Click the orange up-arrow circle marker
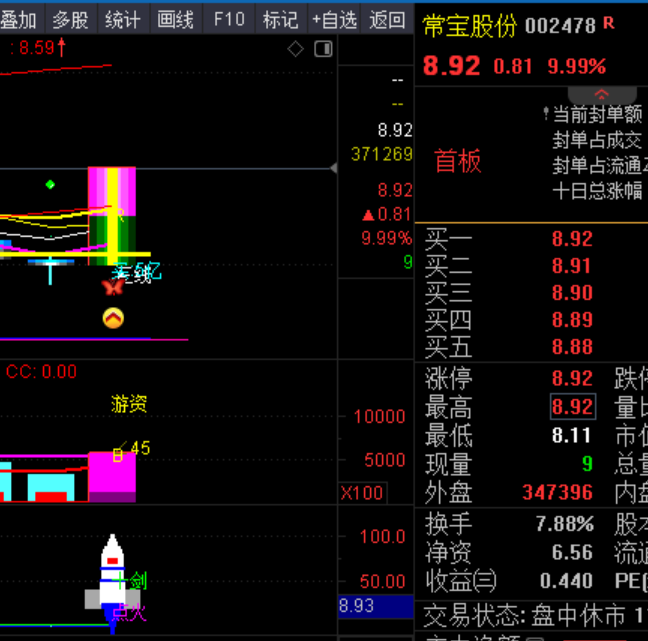This screenshot has width=648, height=641. pyautogui.click(x=113, y=318)
